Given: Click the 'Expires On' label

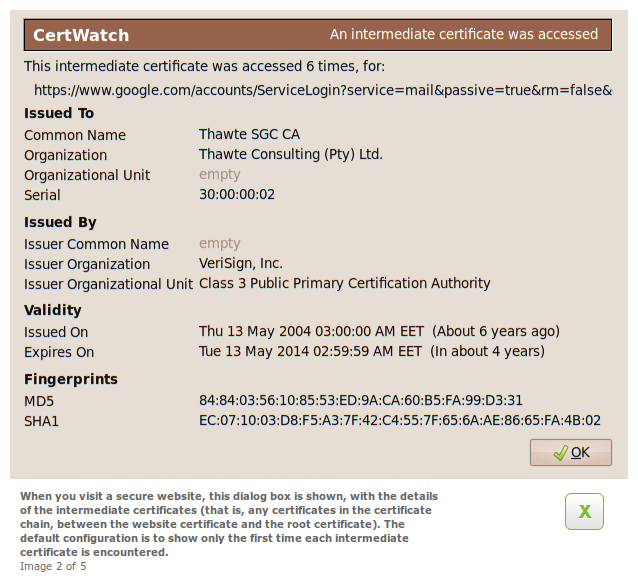Looking at the screenshot, I should coord(59,352).
